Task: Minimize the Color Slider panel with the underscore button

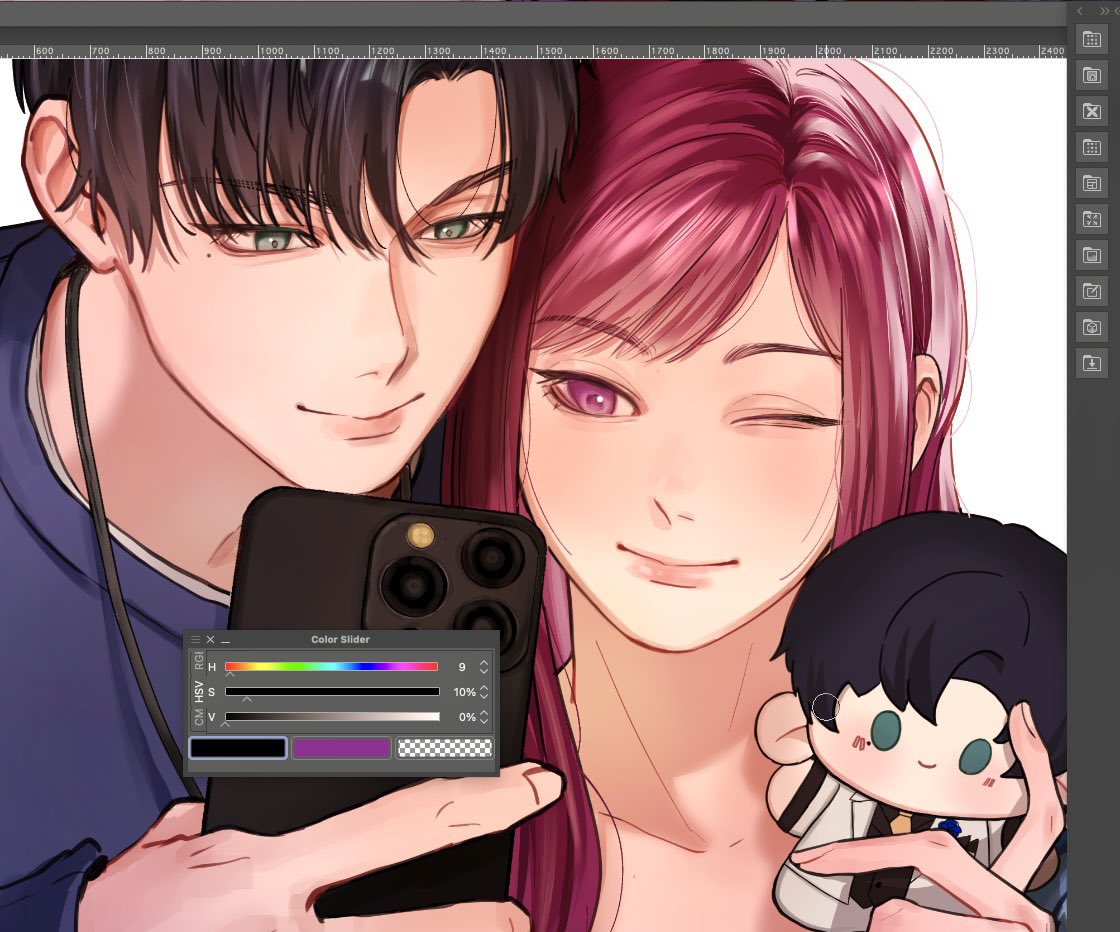Action: pyautogui.click(x=226, y=640)
